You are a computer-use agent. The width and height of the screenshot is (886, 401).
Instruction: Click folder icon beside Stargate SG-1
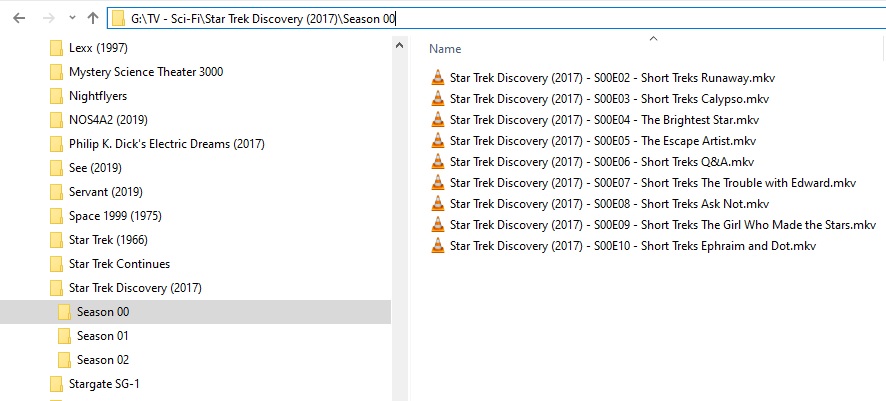[56, 384]
